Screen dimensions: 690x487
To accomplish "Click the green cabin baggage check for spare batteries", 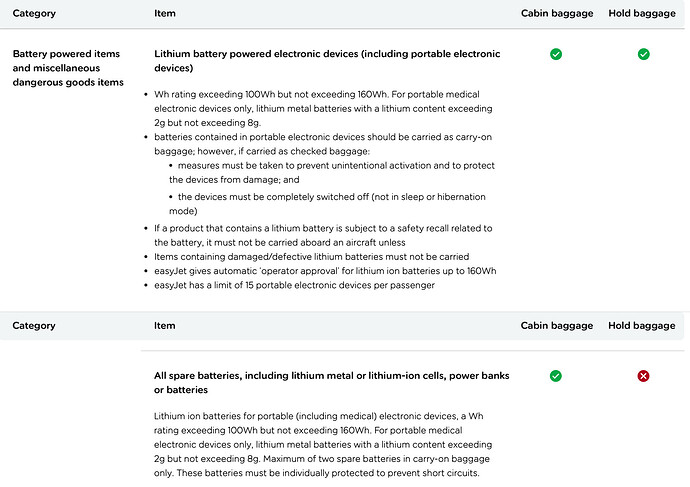I will pyautogui.click(x=556, y=376).
